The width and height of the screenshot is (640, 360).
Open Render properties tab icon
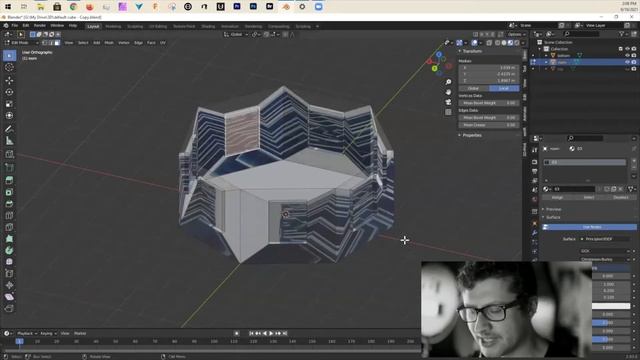click(x=535, y=162)
